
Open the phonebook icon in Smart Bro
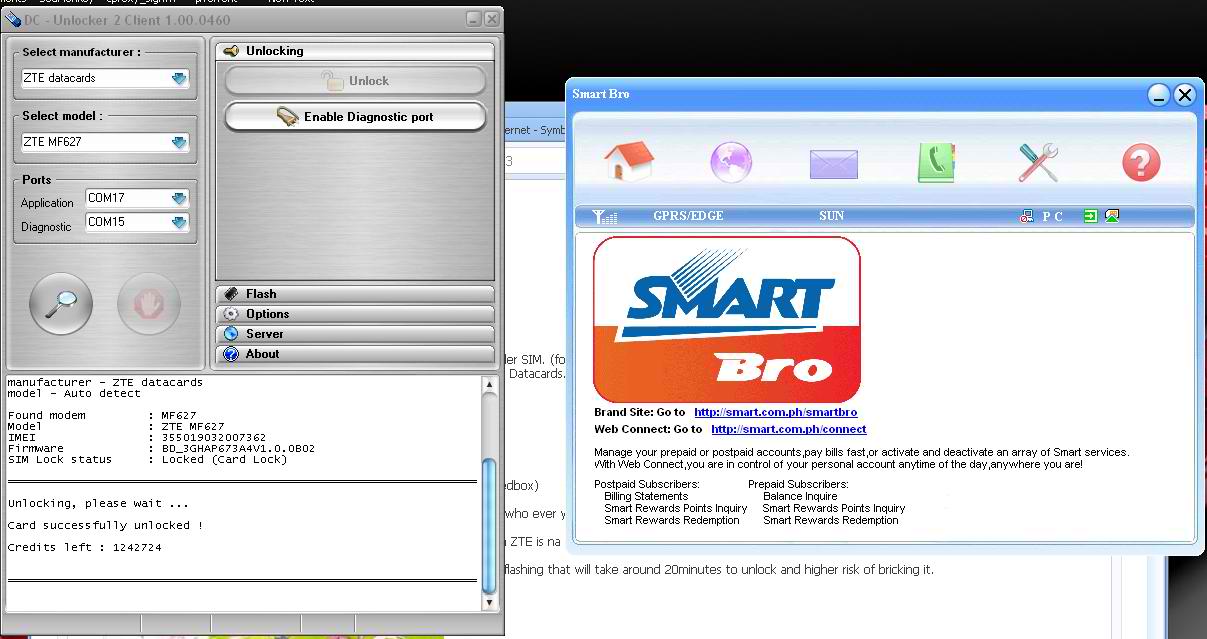click(937, 162)
